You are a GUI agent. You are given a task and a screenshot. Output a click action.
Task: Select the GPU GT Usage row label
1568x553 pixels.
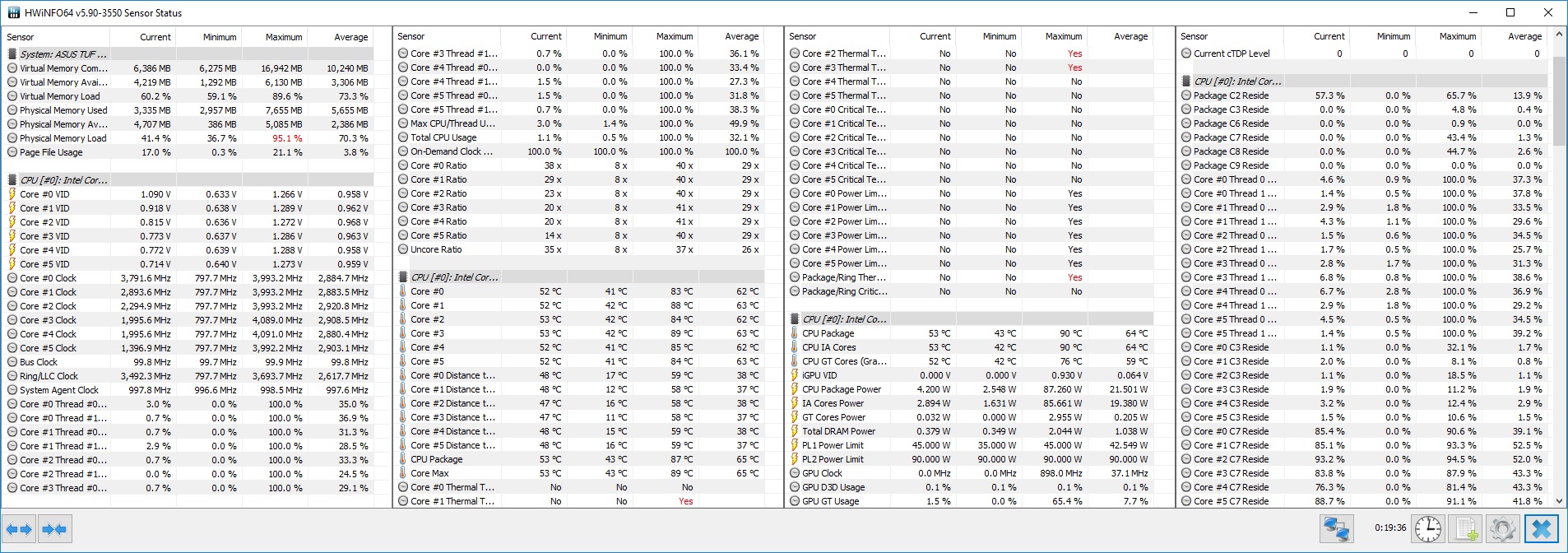pos(831,501)
